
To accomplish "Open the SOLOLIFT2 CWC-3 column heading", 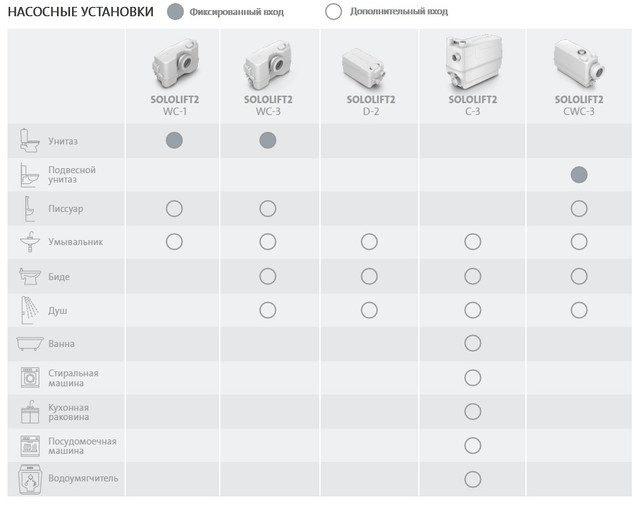I will 579,105.
